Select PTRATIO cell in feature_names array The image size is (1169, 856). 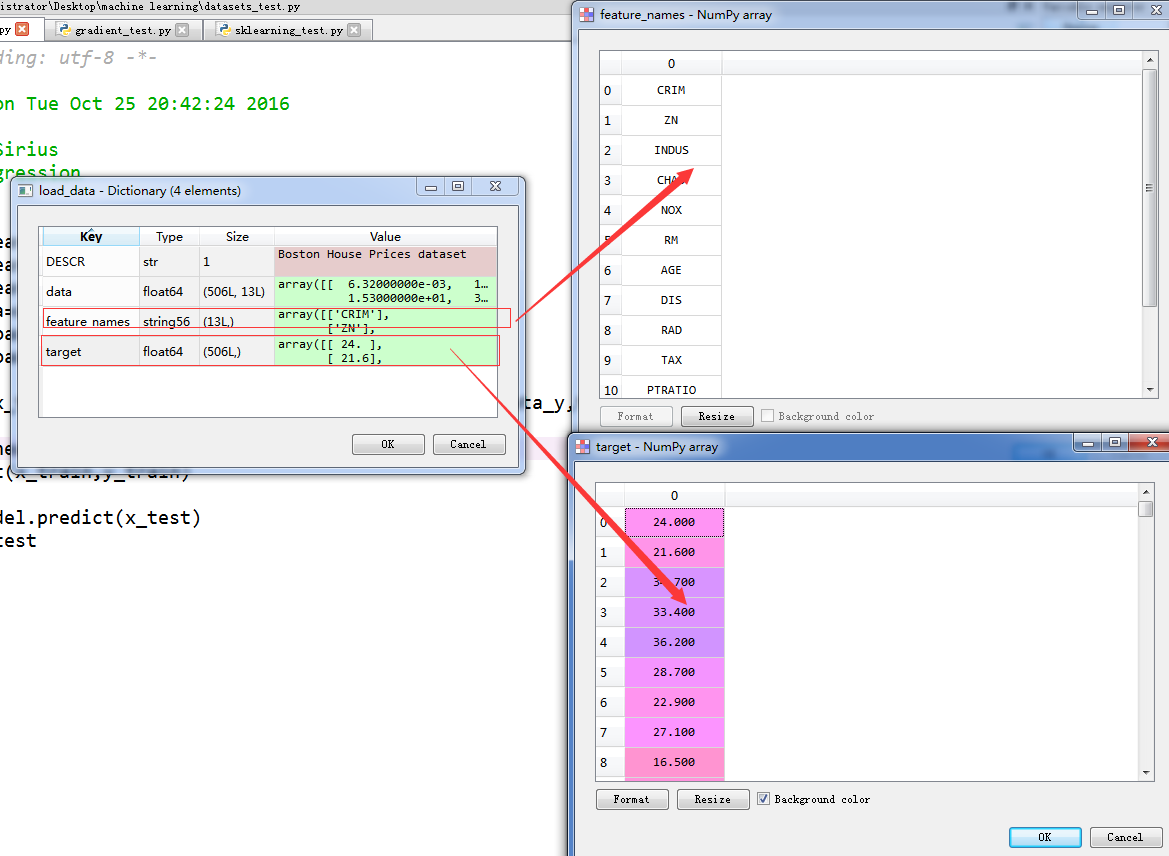[671, 388]
